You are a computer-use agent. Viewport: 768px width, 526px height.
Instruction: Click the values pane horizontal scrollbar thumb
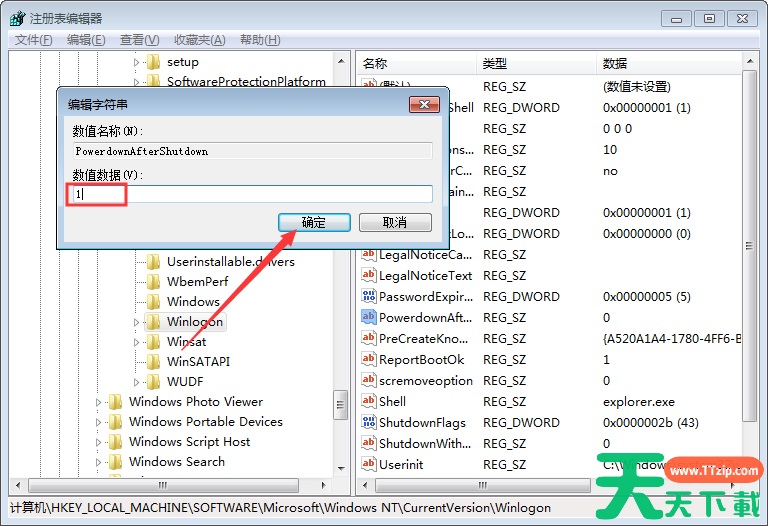coord(482,485)
